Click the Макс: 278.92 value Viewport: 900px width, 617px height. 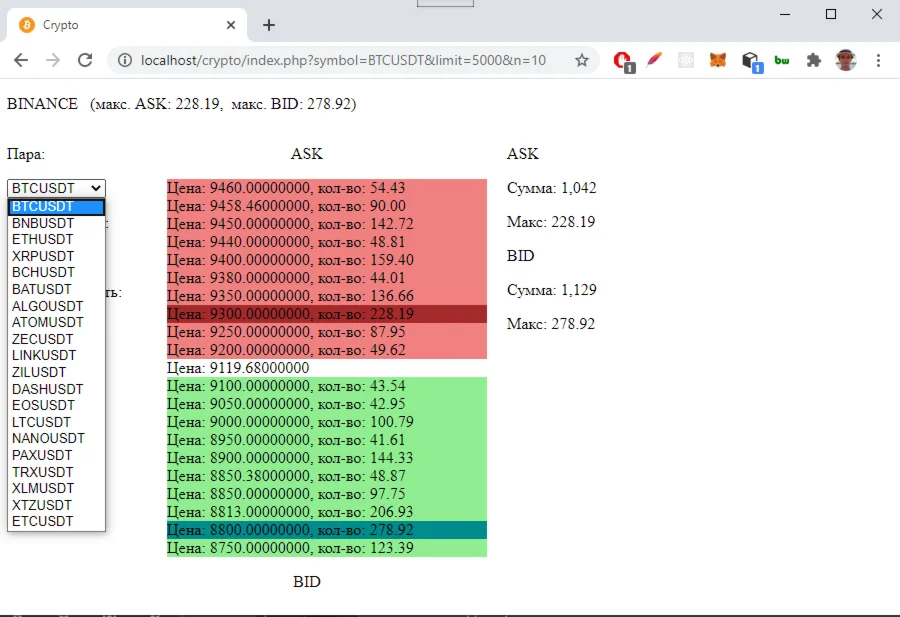(551, 324)
